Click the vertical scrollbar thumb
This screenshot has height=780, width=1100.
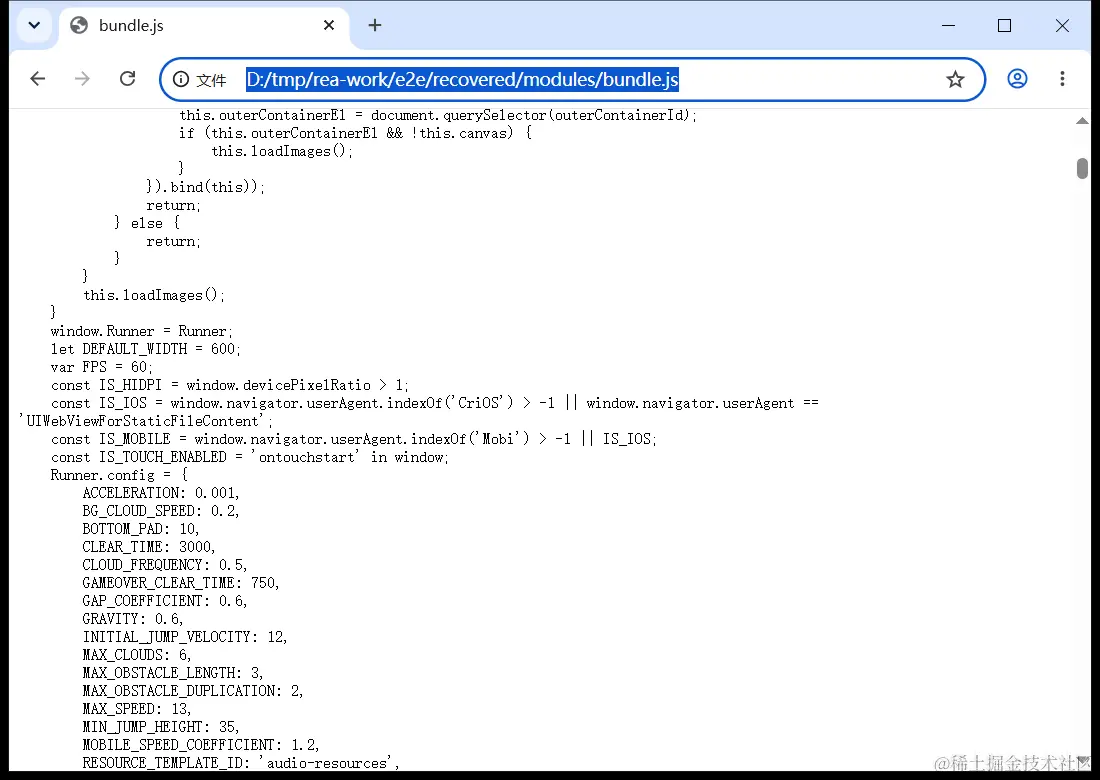click(1082, 168)
